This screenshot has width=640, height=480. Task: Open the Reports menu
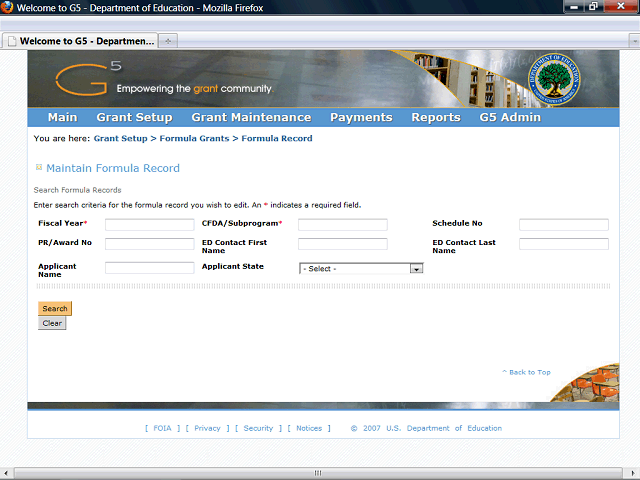(436, 118)
